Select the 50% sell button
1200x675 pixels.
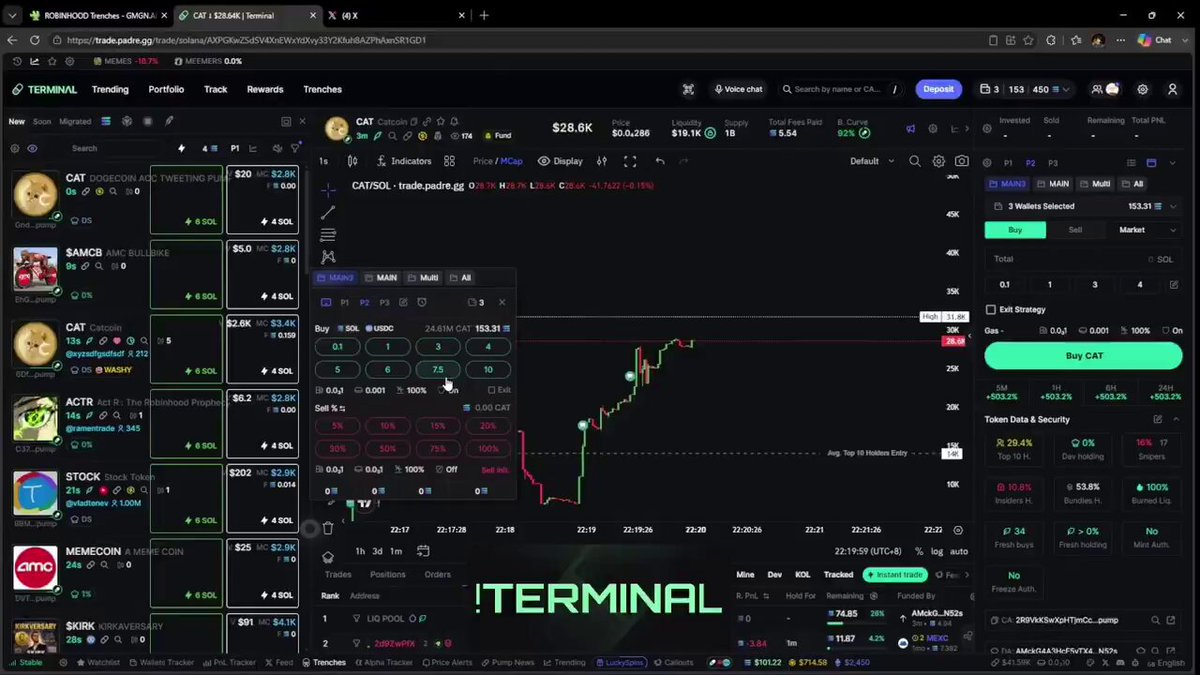[387, 449]
